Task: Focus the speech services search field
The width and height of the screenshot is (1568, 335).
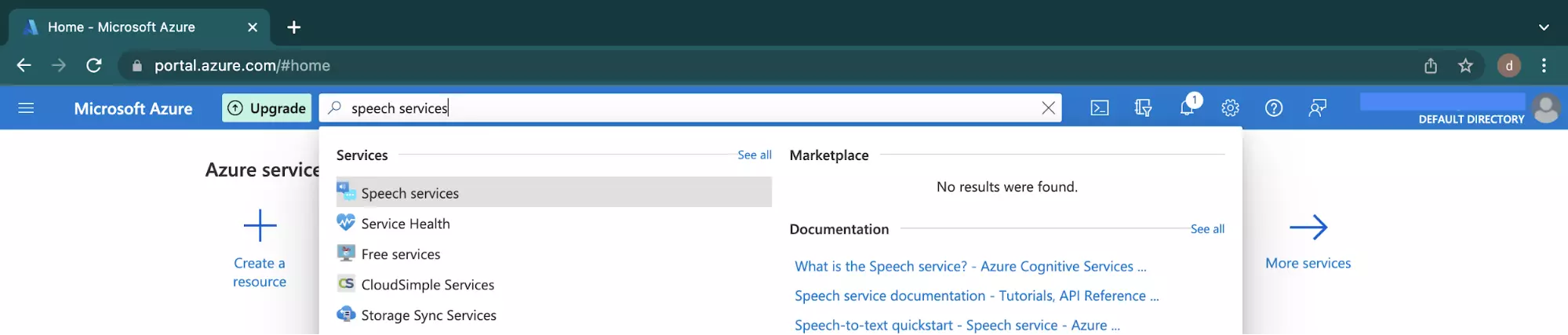Action: coord(690,108)
